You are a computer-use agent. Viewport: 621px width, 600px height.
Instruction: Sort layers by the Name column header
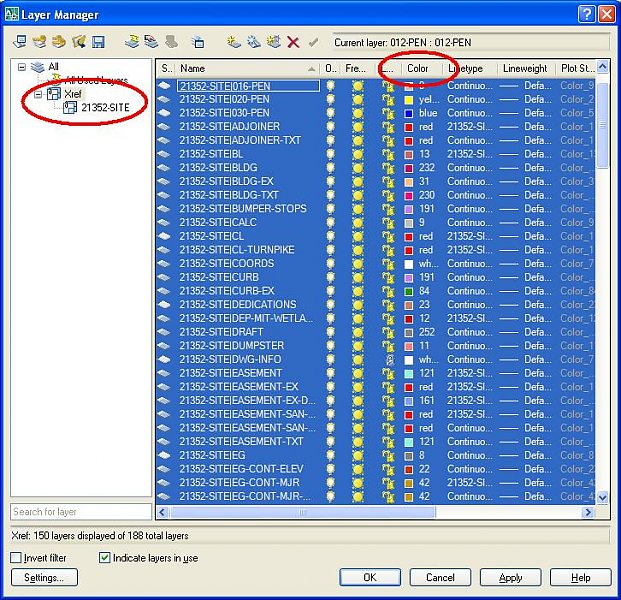(x=247, y=69)
